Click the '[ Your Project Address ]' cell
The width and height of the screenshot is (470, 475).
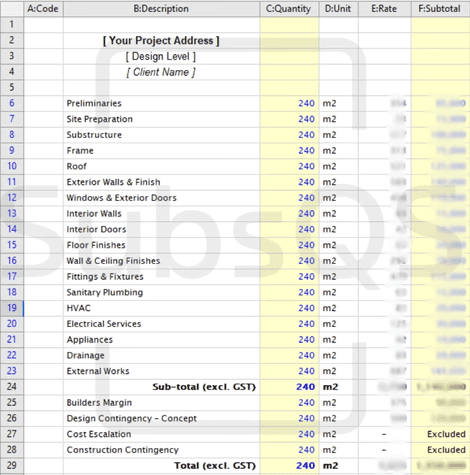pos(161,41)
